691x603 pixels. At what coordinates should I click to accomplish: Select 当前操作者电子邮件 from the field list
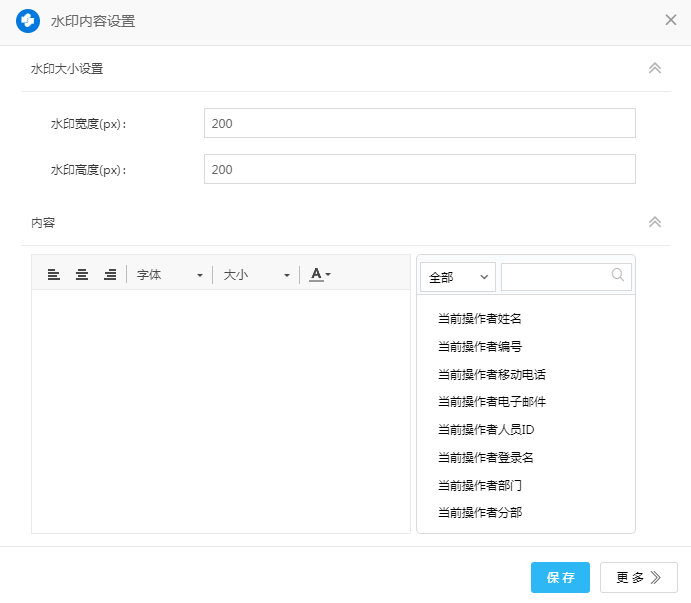coord(492,402)
